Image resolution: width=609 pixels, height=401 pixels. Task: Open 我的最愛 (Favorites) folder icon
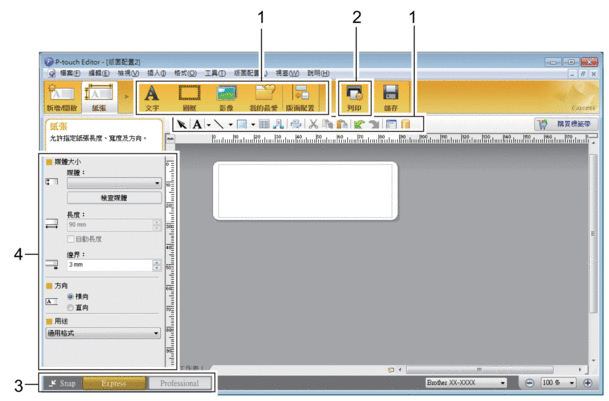click(264, 97)
